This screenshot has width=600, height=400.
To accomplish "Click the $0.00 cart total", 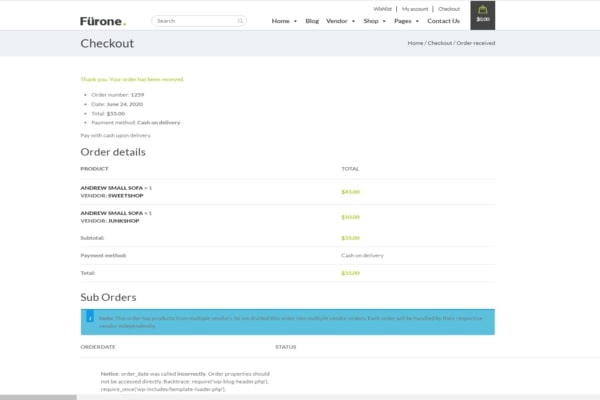I will tap(483, 20).
